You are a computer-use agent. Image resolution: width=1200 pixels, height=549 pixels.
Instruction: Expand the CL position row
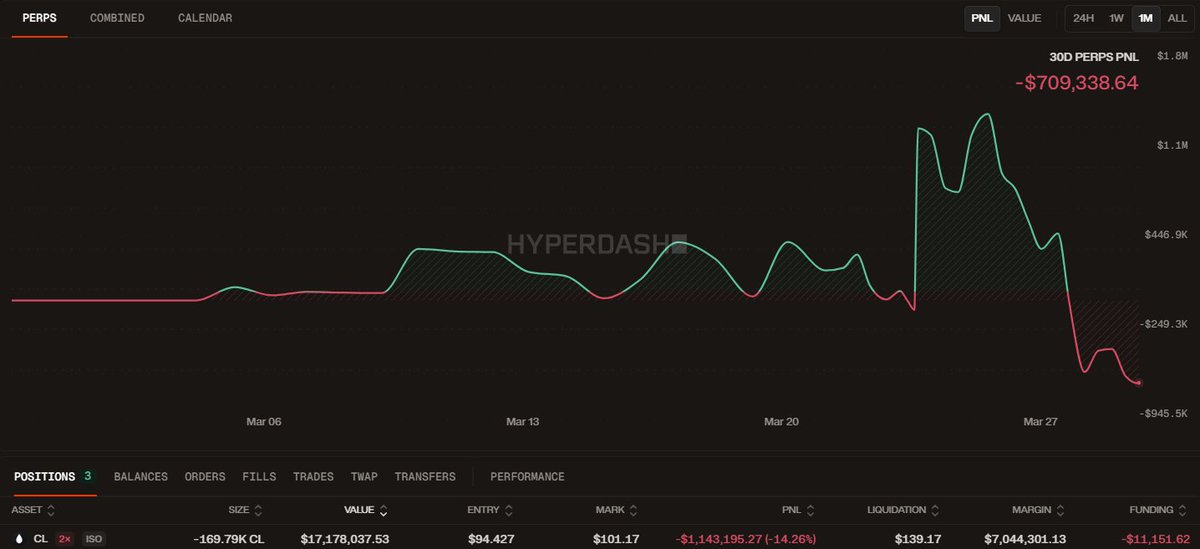tap(600, 539)
